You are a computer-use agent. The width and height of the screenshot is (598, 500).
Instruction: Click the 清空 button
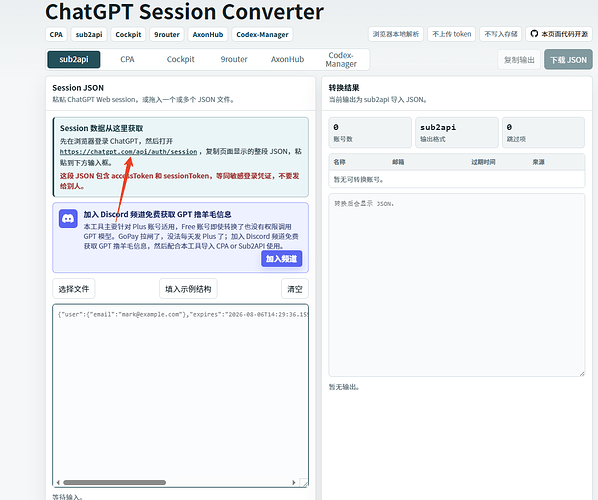click(295, 289)
